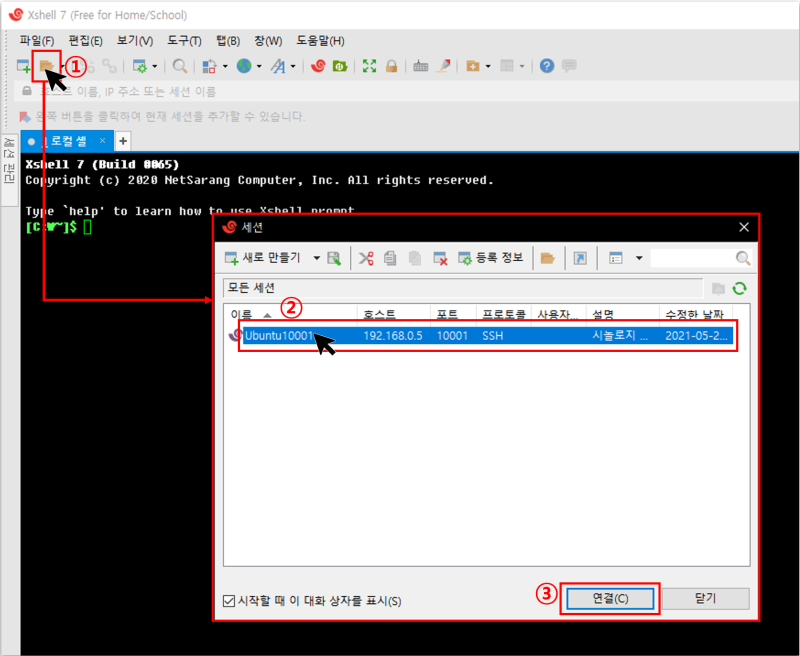The image size is (800, 656).
Task: Click the view mode list icon in Sessions dialog
Action: [x=616, y=258]
